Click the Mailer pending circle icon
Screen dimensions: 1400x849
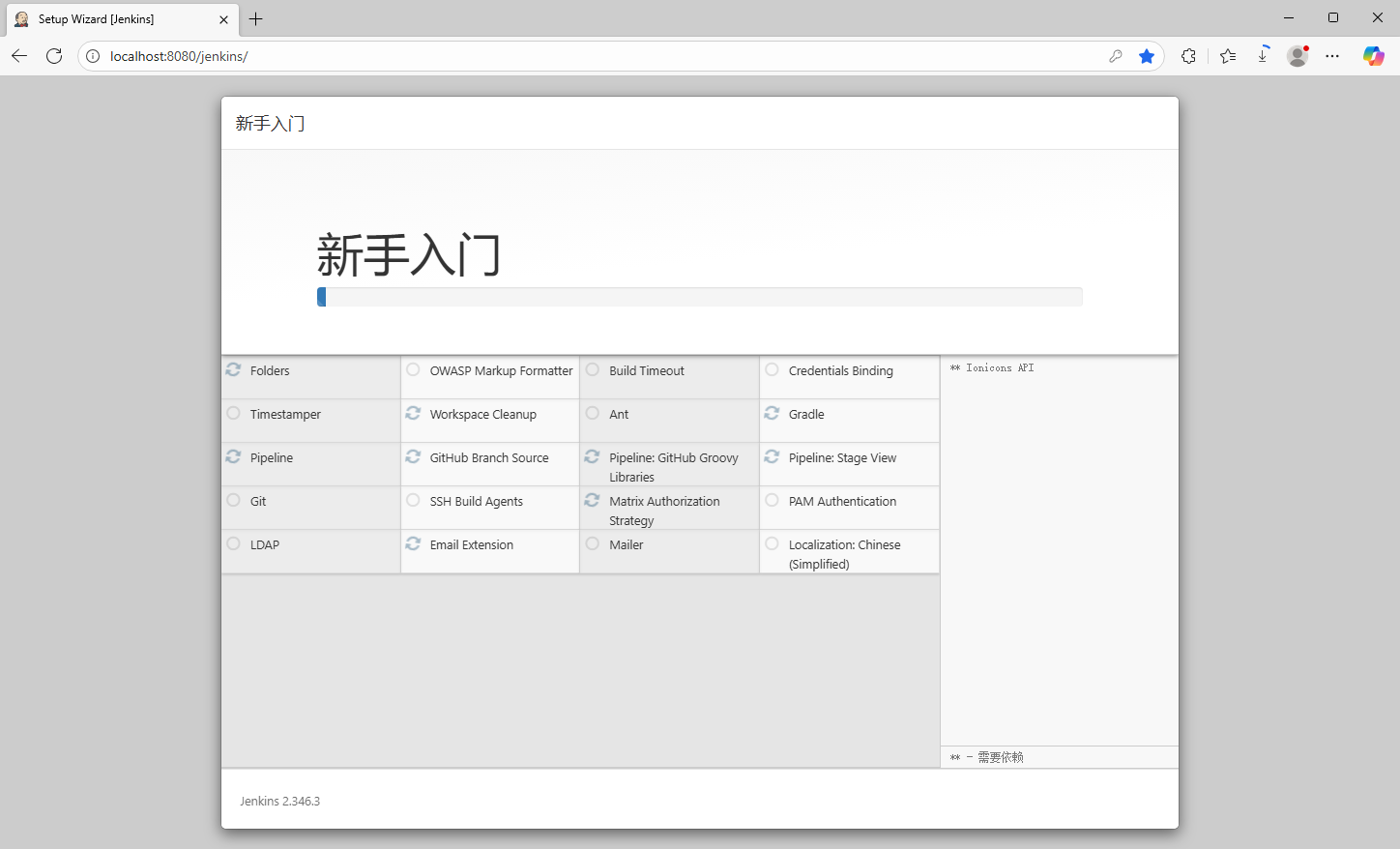click(x=592, y=543)
